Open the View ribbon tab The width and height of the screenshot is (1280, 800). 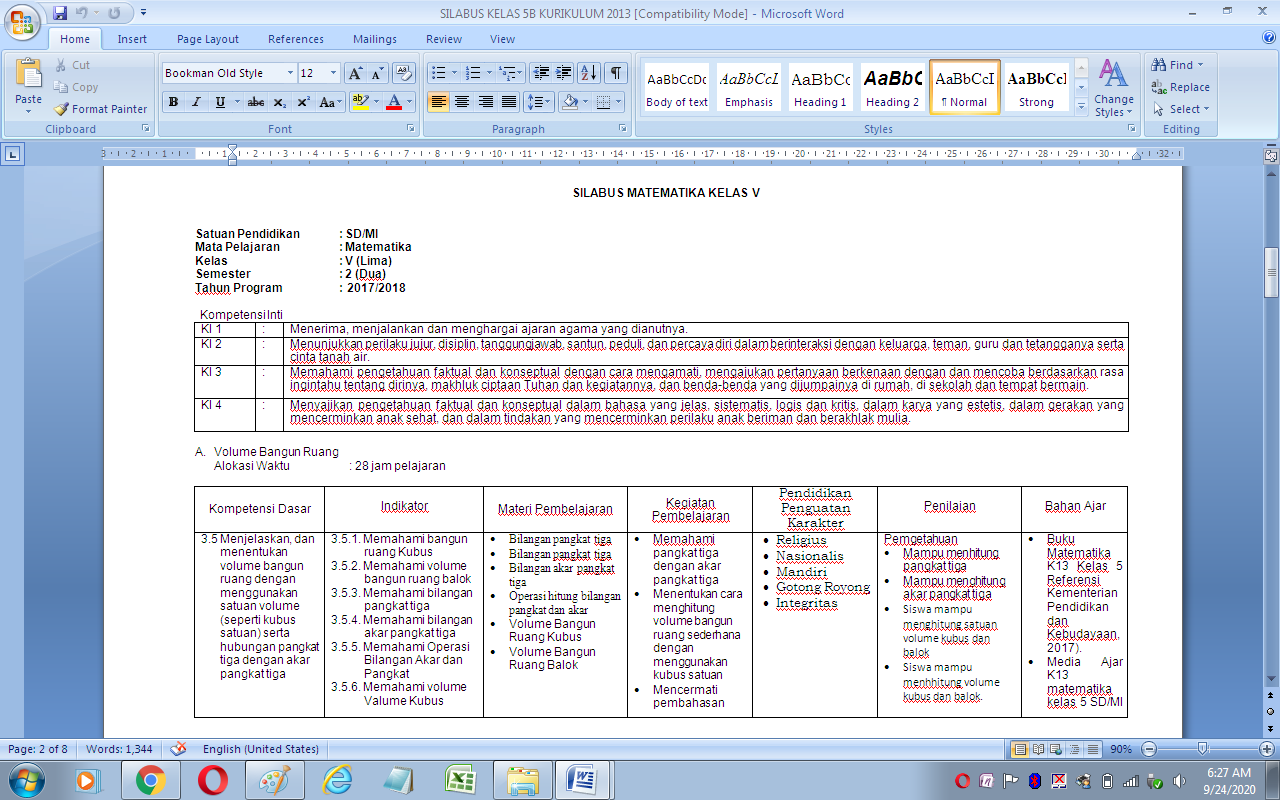click(503, 39)
